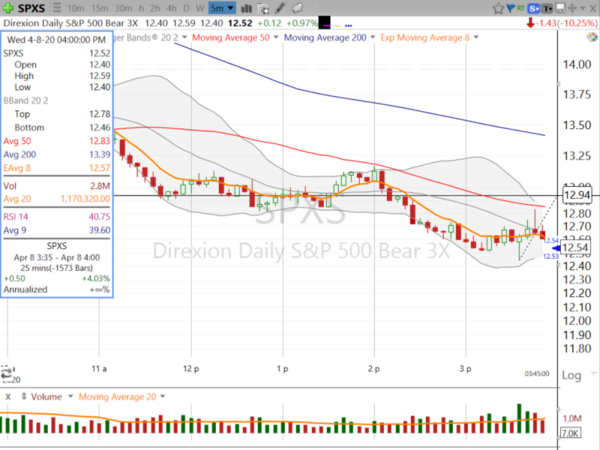Click the refresh arrows icon near the date axis
This screenshot has height=450, width=600.
point(7,372)
